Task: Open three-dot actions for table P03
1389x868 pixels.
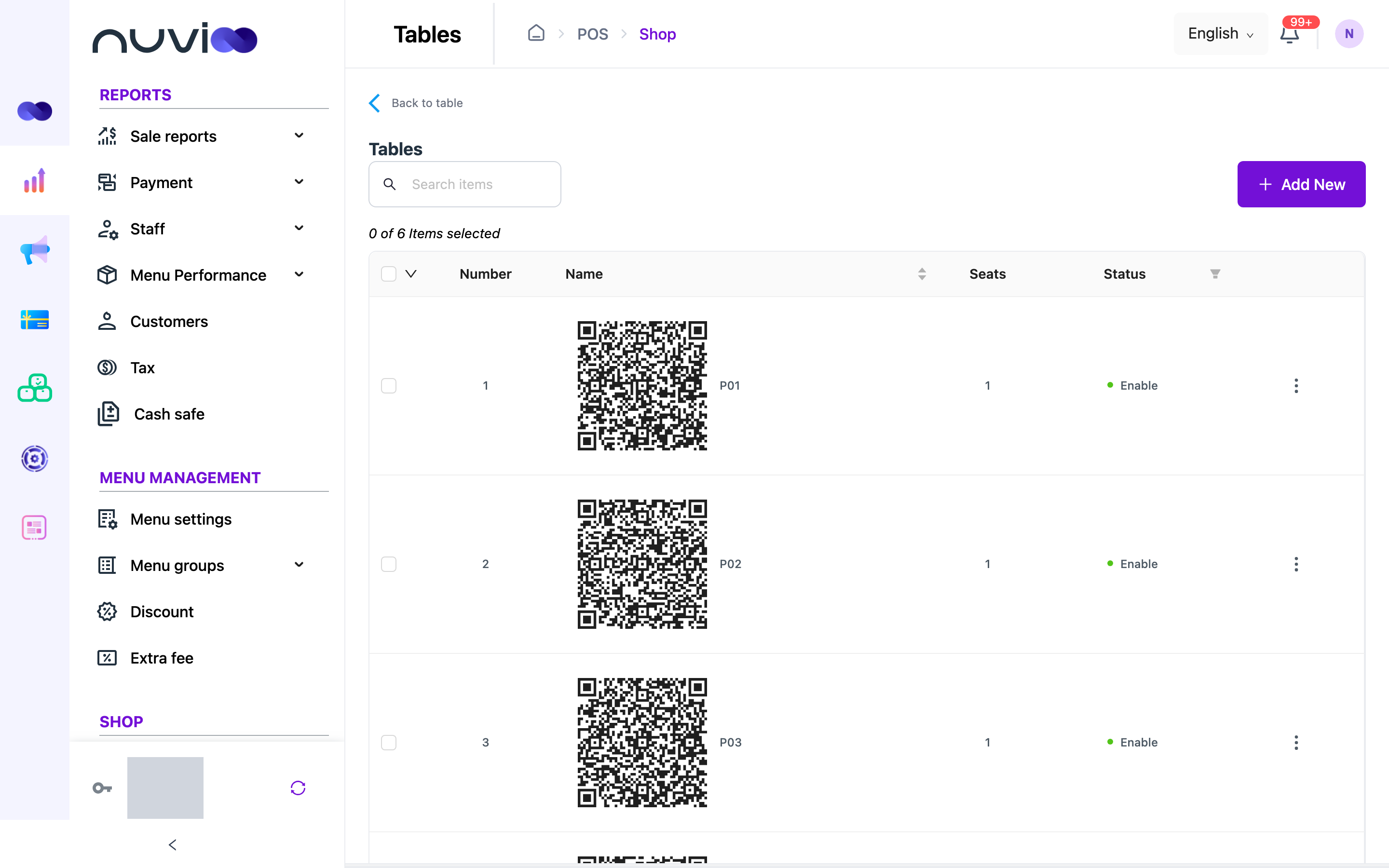Action: coord(1296,743)
